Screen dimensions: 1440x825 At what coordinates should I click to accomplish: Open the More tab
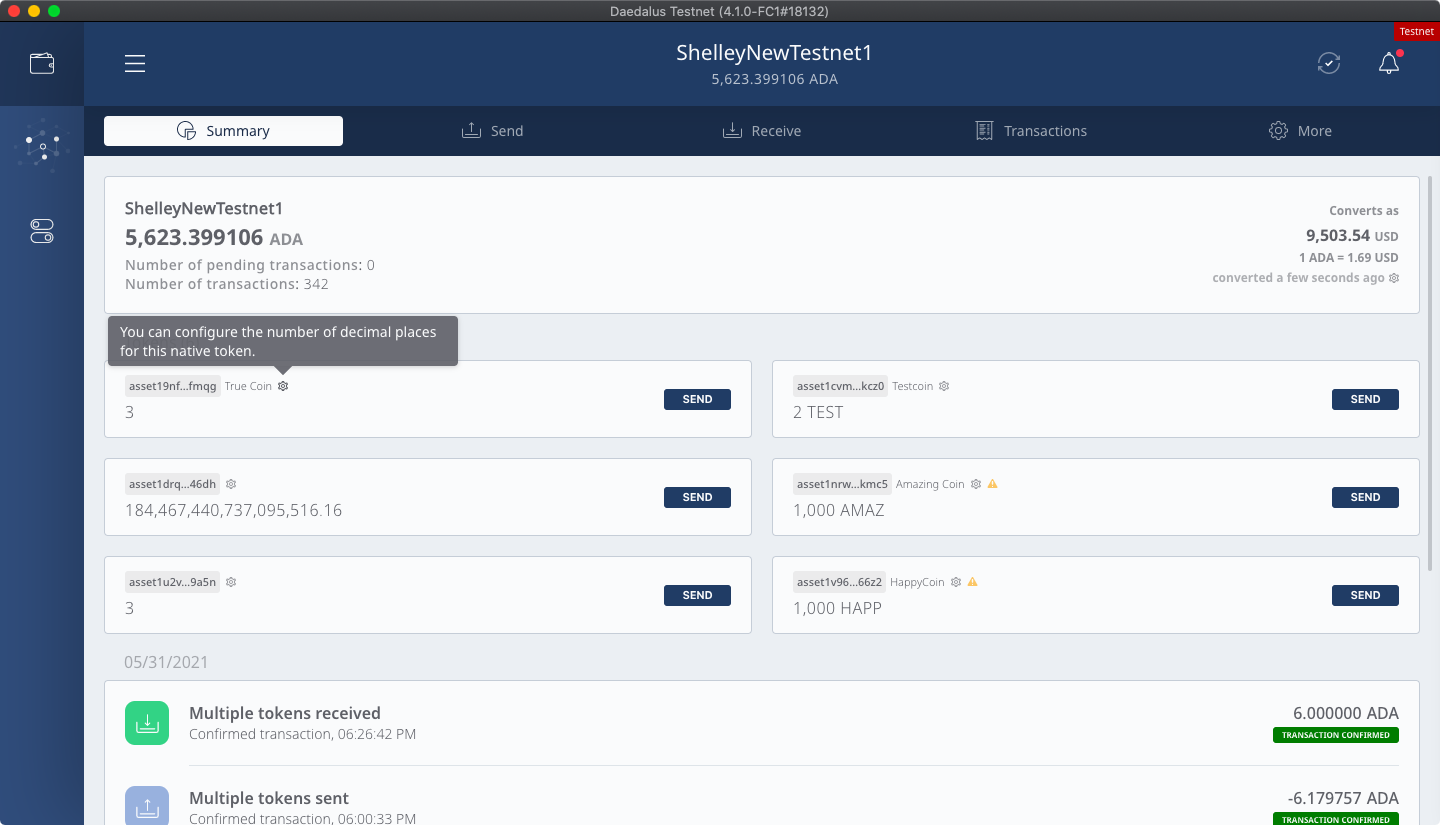click(1300, 131)
